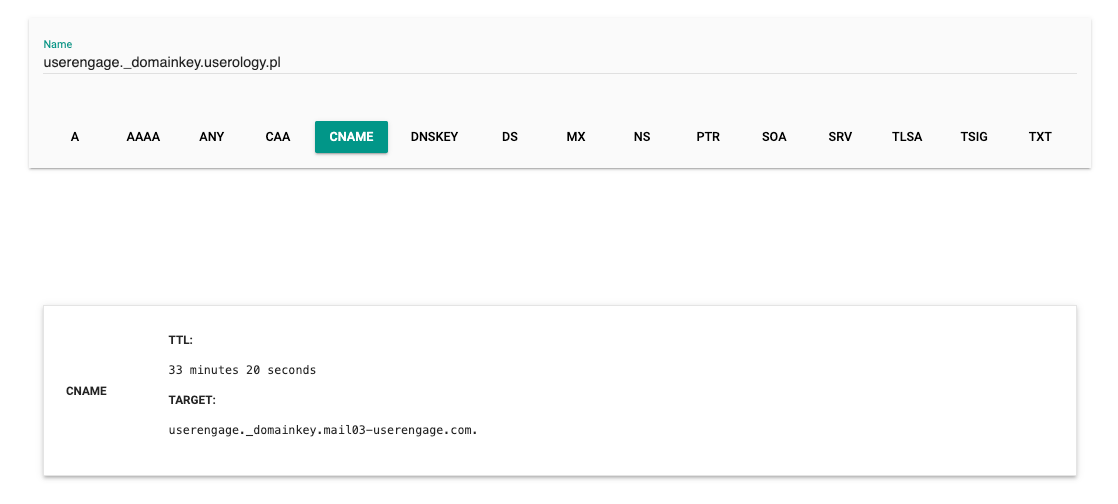
Task: Select the A record type
Action: 75,137
